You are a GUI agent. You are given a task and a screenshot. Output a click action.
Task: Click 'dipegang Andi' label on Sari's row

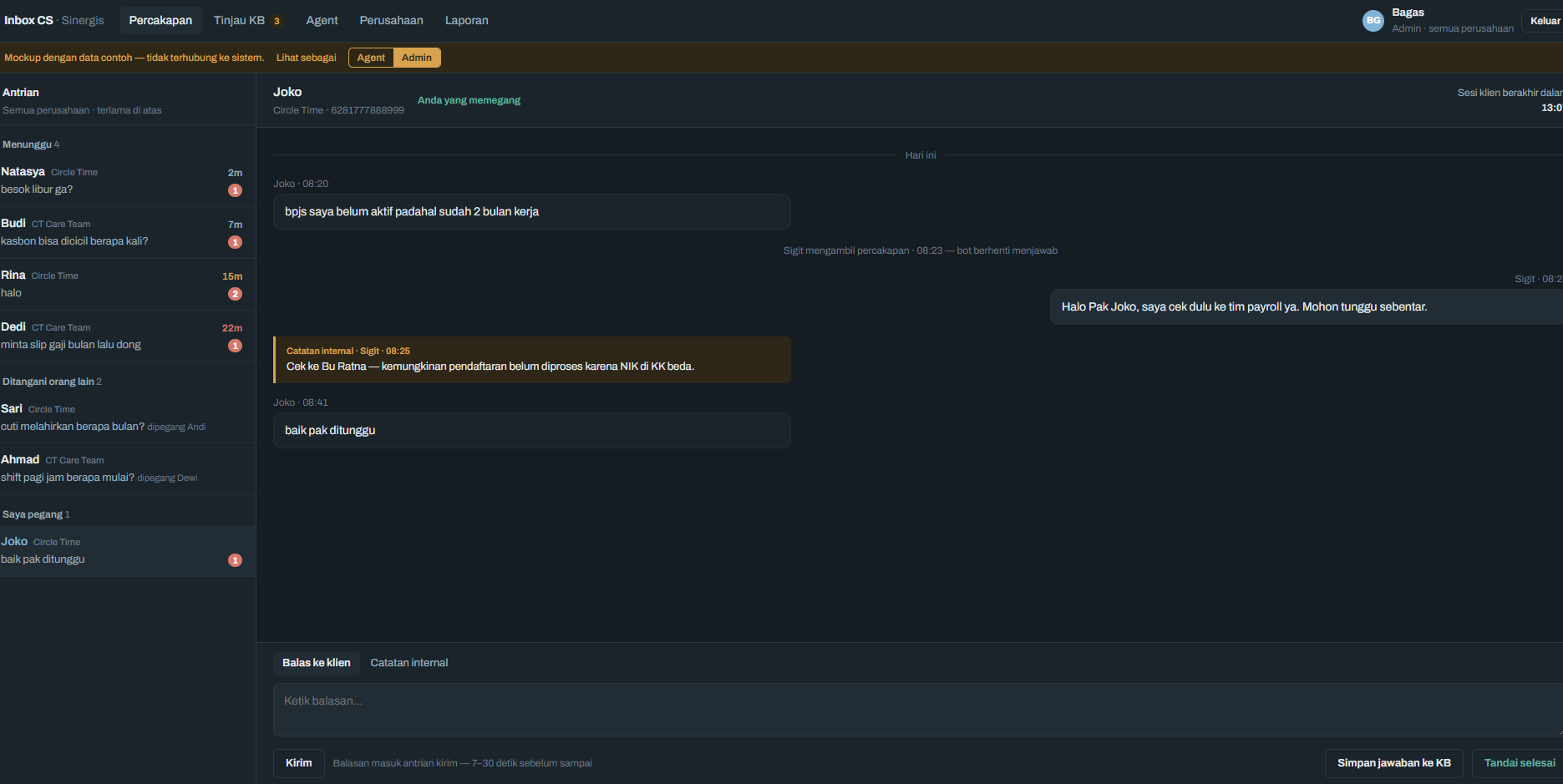[x=176, y=427]
